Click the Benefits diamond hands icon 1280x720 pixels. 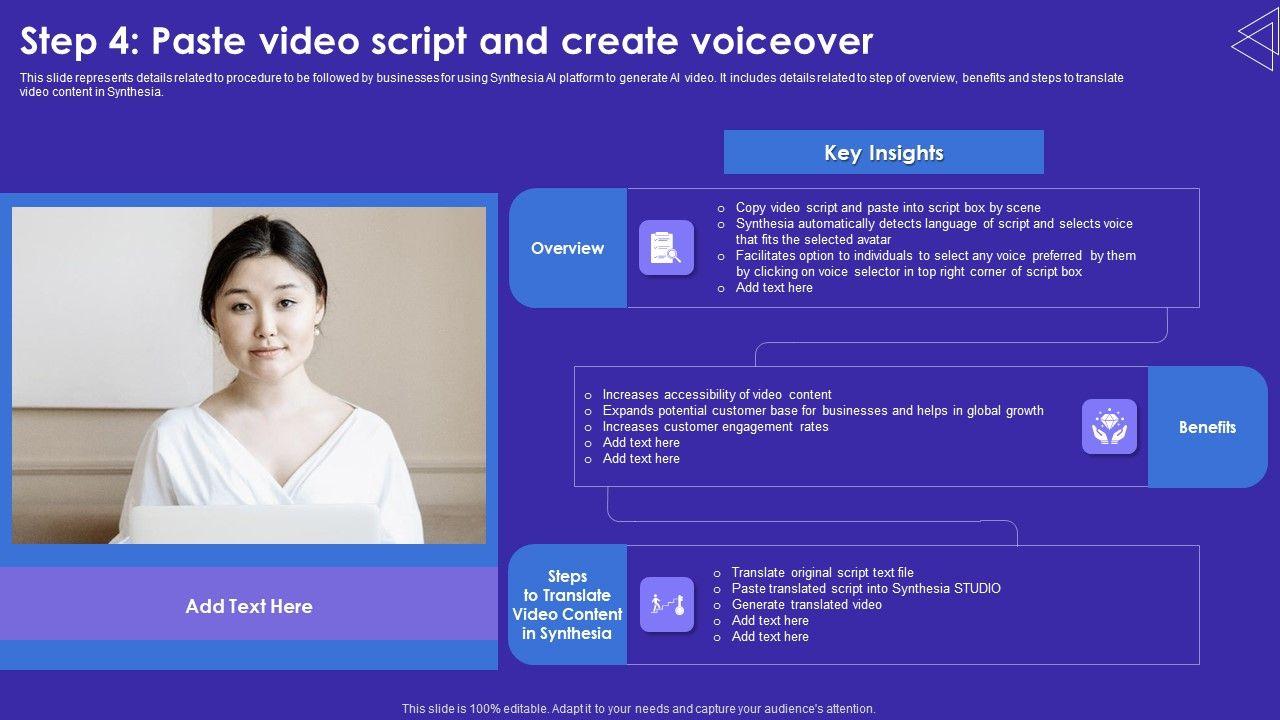1109,427
